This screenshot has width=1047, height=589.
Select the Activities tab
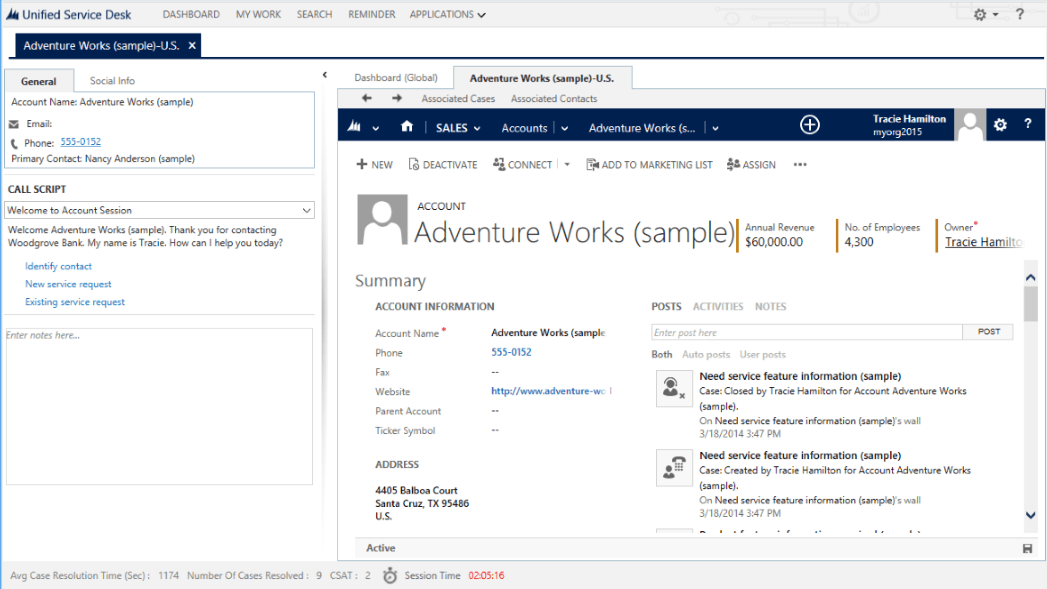718,307
